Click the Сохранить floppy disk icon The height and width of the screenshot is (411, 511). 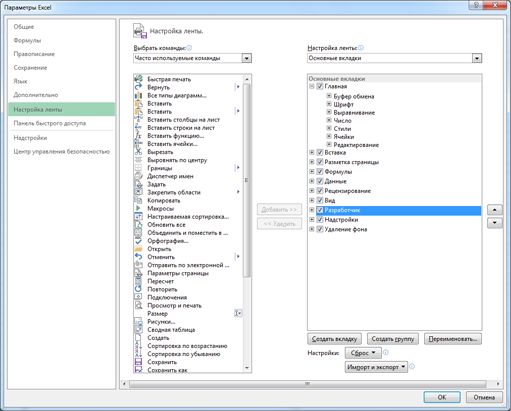138,362
